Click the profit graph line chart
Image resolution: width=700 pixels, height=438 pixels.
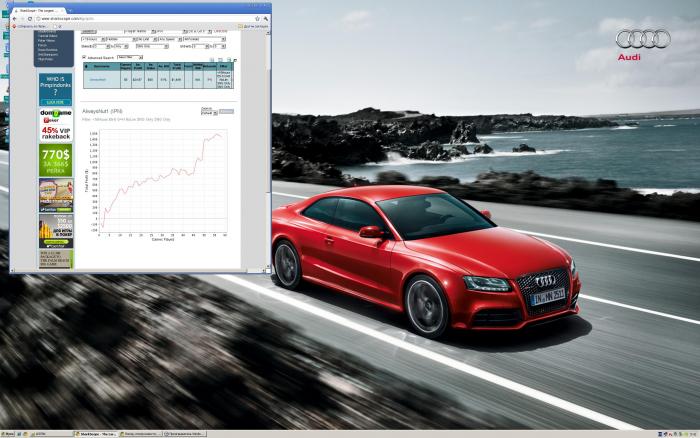point(163,181)
